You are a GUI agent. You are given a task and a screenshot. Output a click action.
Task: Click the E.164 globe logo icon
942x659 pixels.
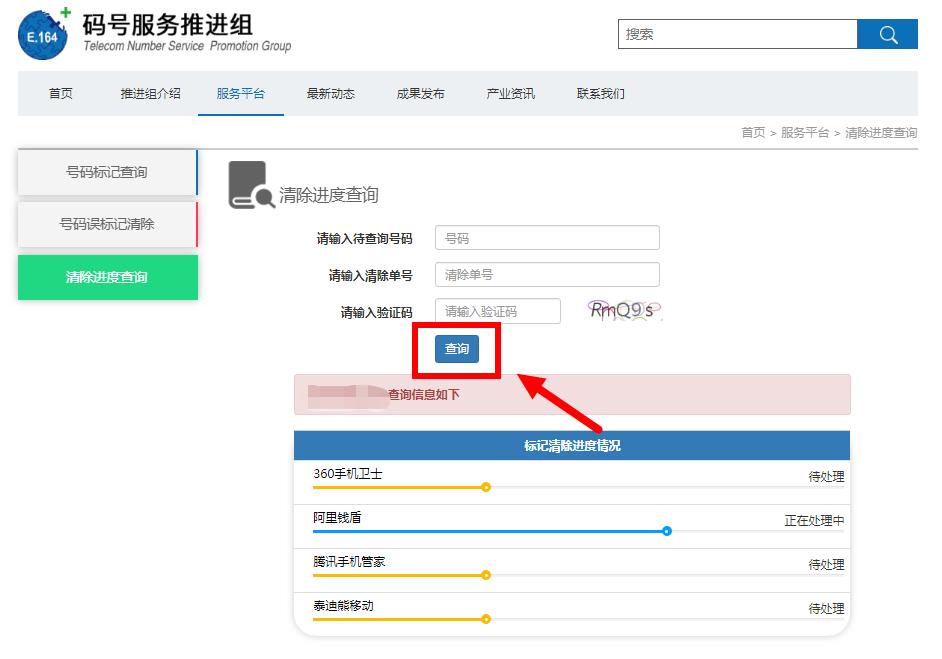click(41, 33)
